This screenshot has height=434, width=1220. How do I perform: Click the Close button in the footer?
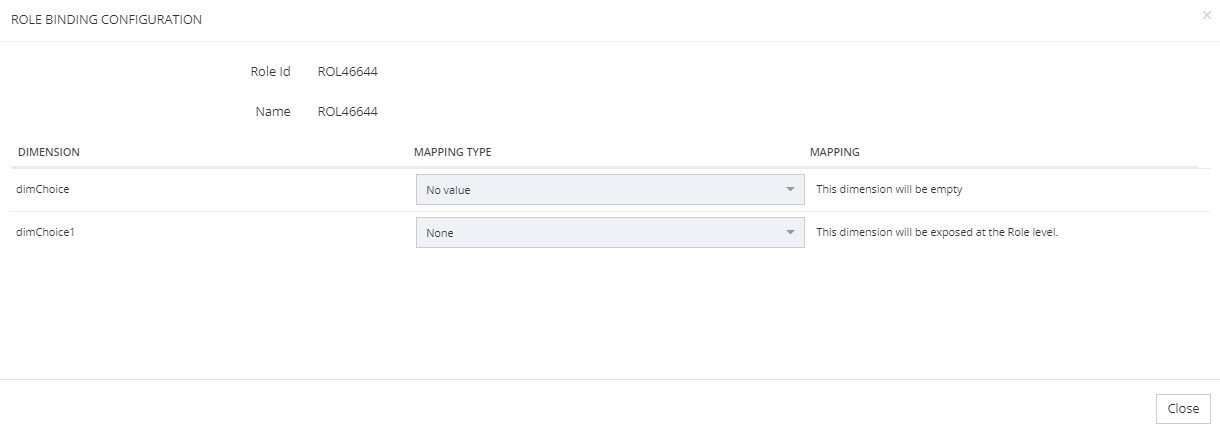point(1183,408)
